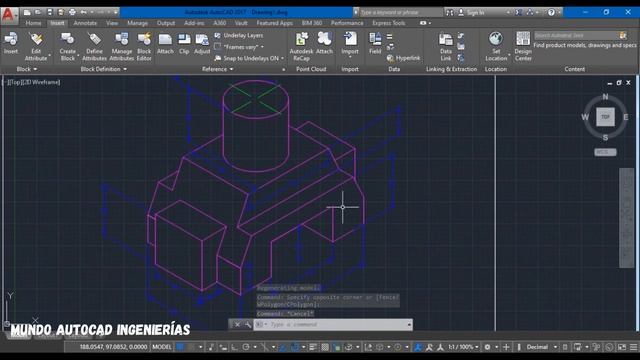Click the TOP face of the ViewCube
This screenshot has width=640, height=360.
click(605, 117)
